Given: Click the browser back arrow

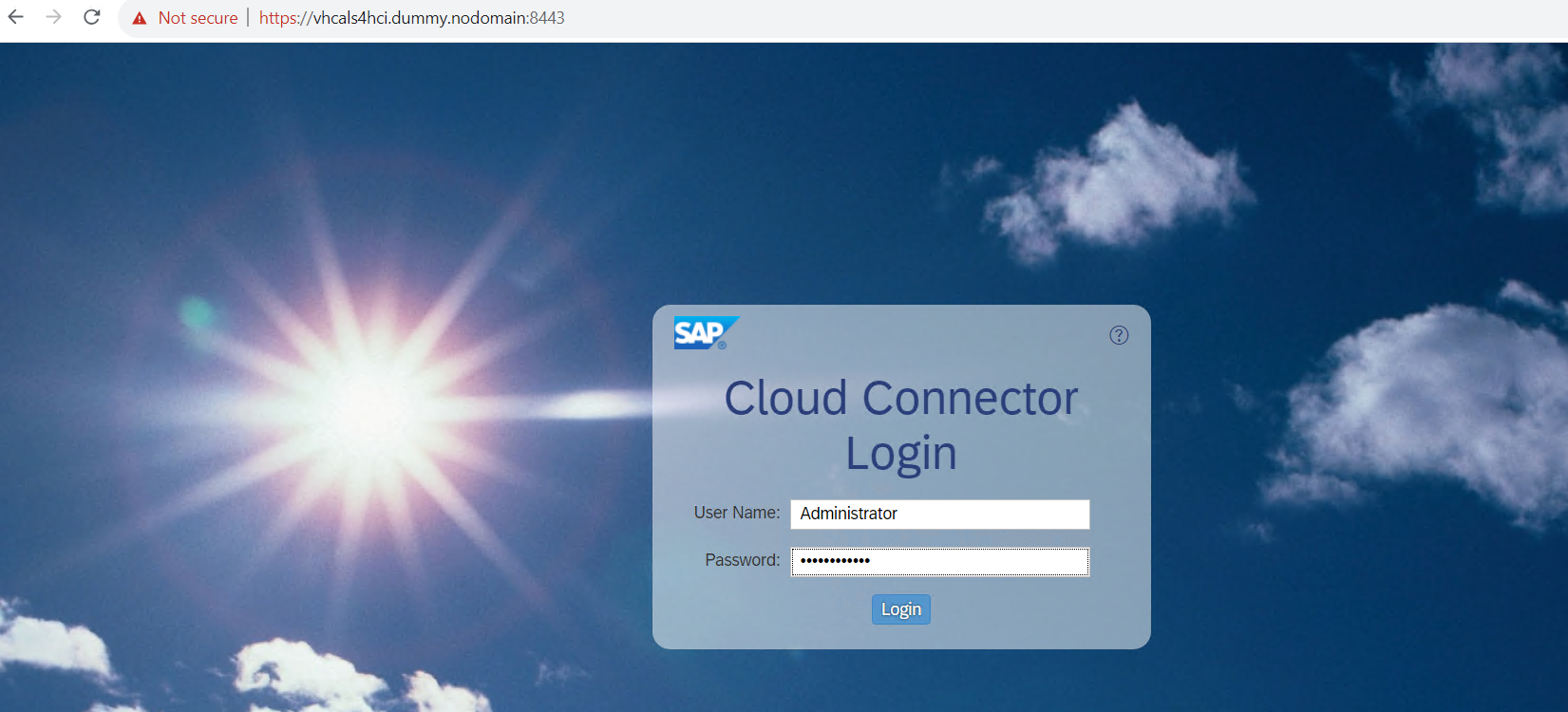Looking at the screenshot, I should [x=16, y=17].
